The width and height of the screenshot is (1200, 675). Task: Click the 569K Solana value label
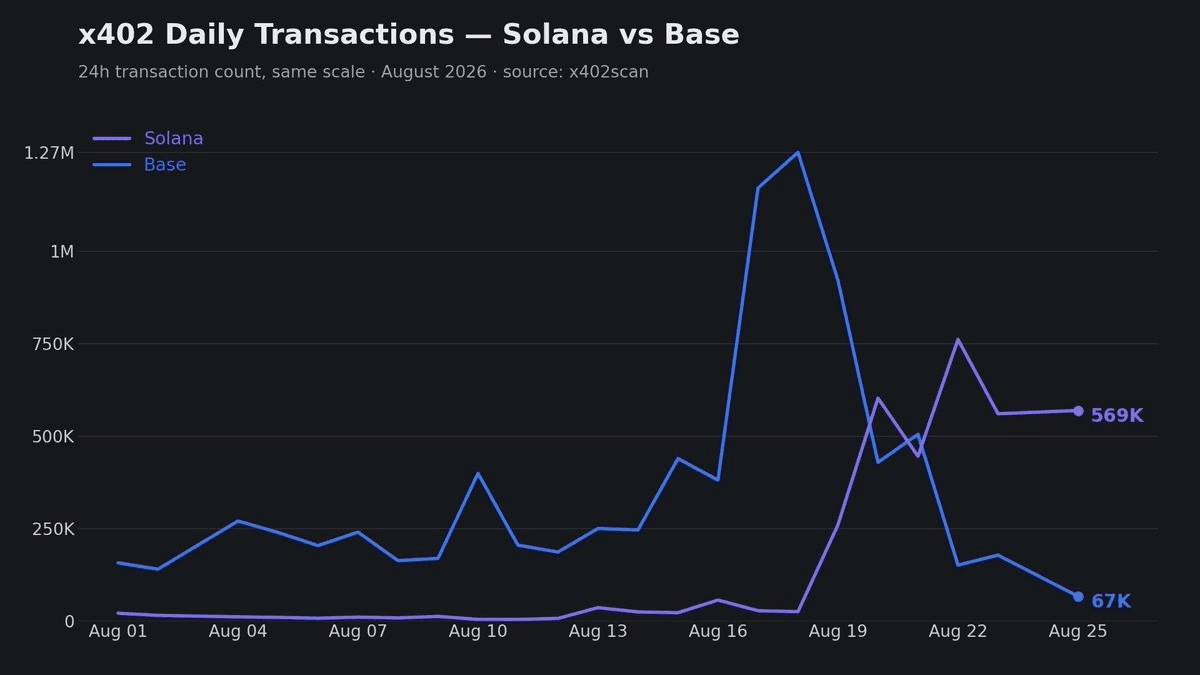[1117, 416]
